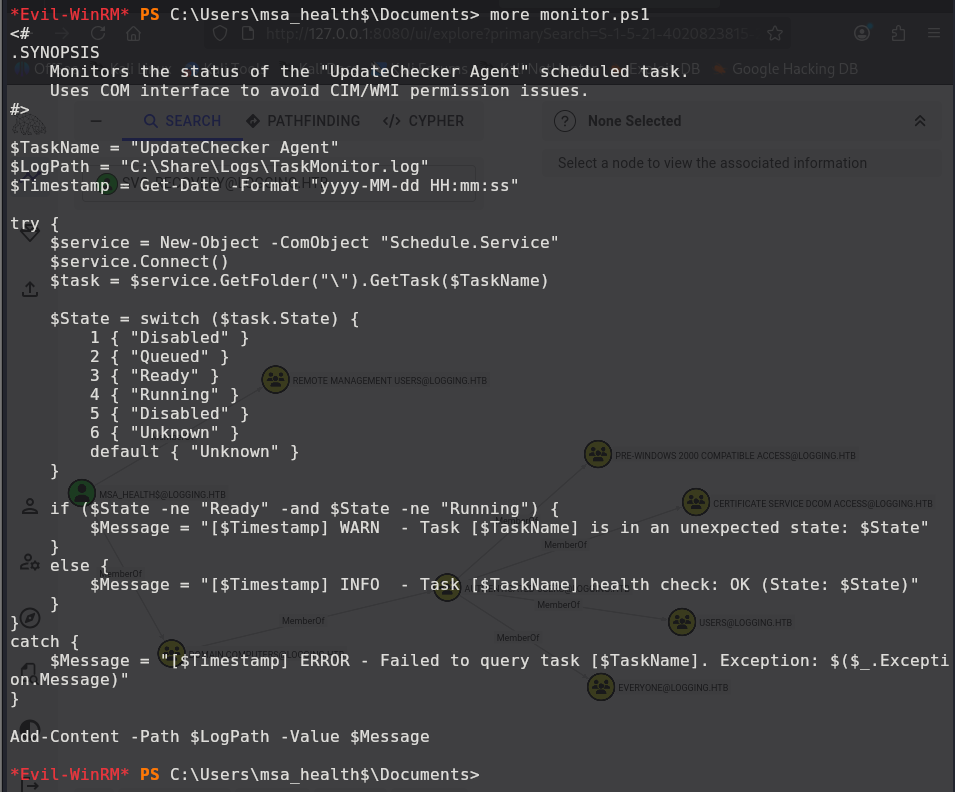Click the browser URL address bar

coord(500,33)
